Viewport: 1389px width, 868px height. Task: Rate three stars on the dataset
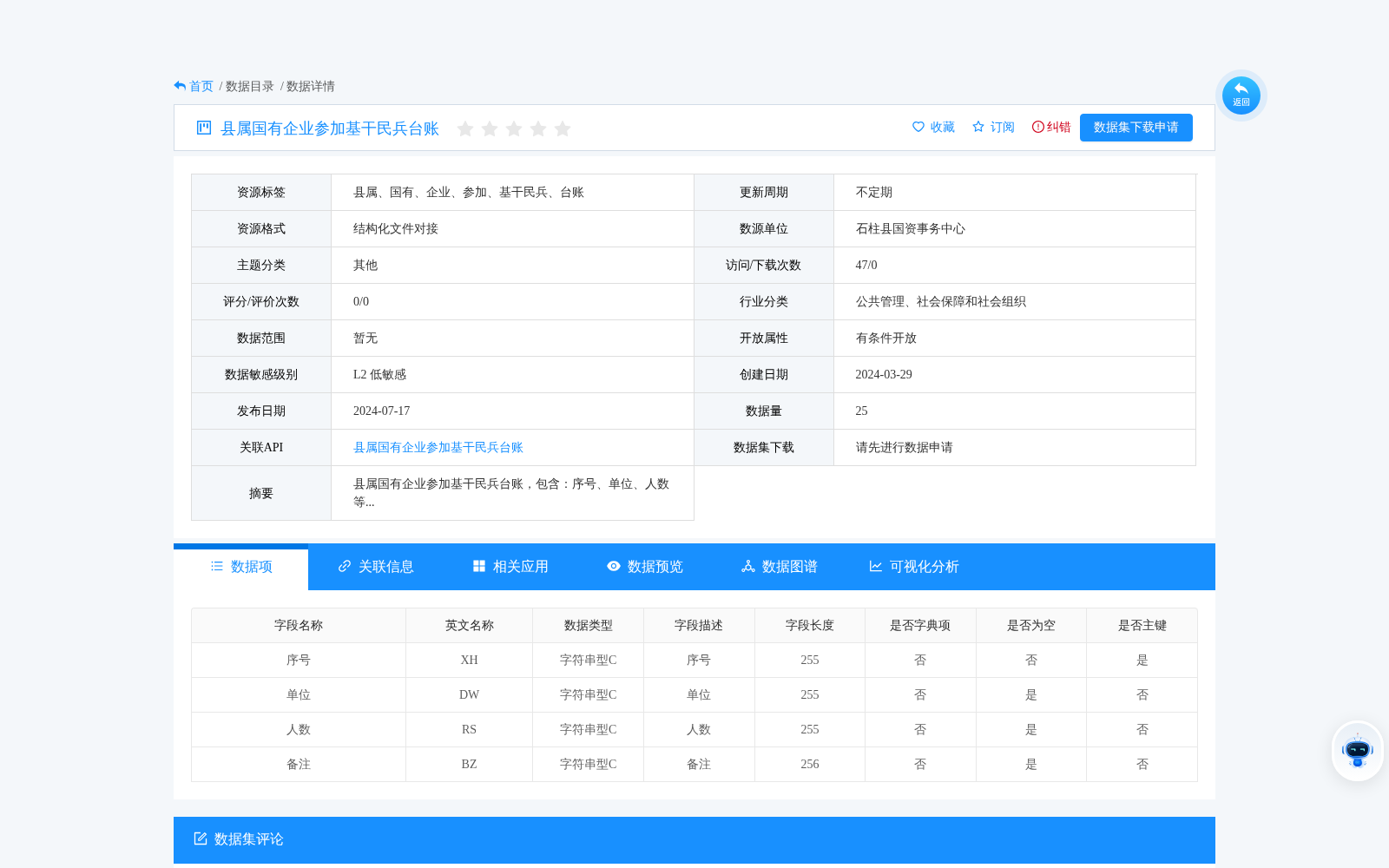click(x=514, y=128)
